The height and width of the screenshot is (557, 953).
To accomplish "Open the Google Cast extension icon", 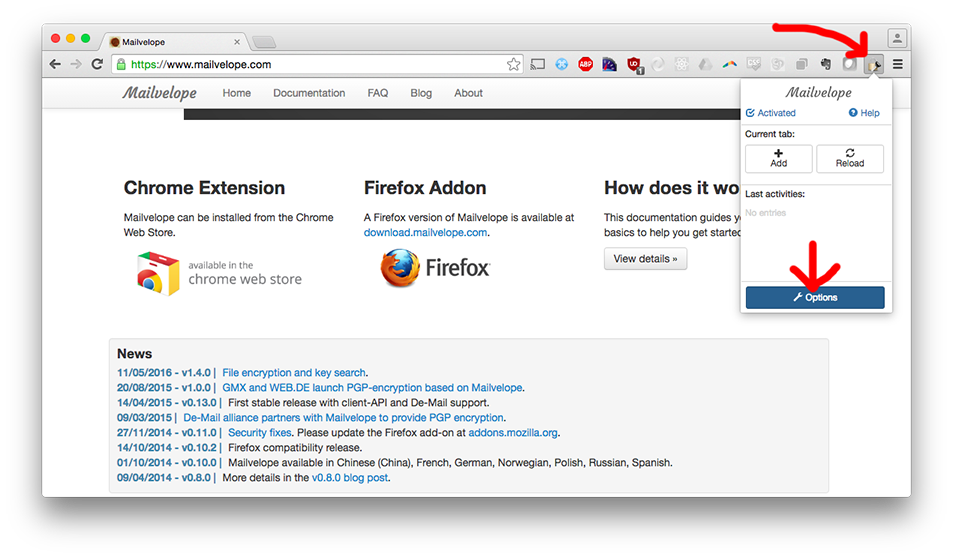I will 537,64.
